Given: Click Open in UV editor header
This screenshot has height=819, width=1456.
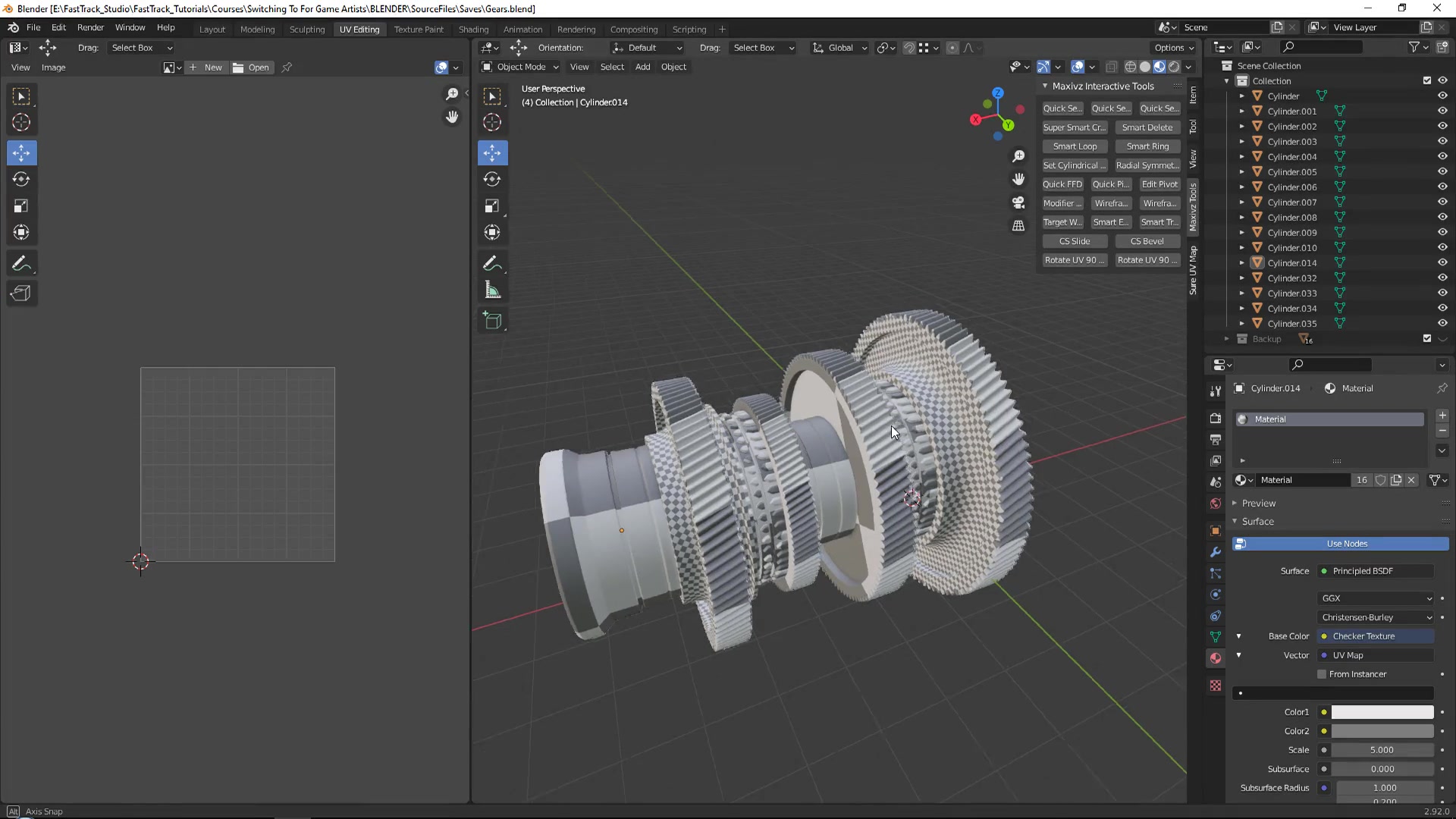Looking at the screenshot, I should (252, 67).
